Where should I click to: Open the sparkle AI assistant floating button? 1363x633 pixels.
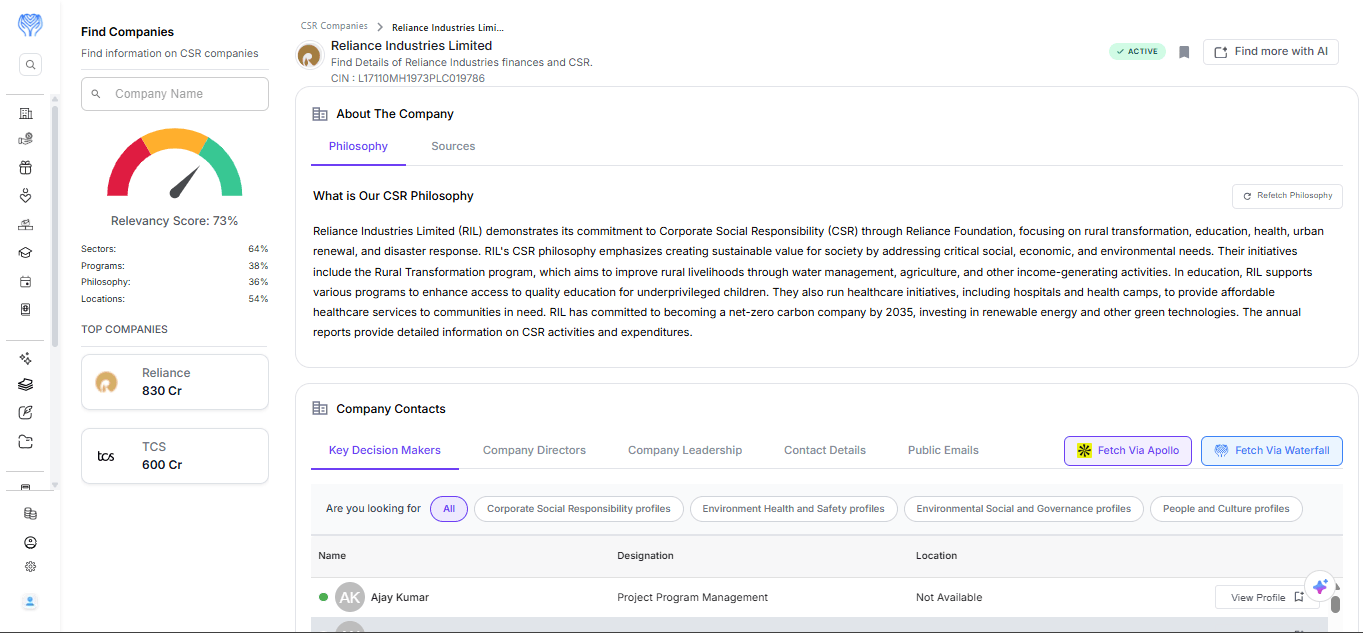coord(1320,587)
